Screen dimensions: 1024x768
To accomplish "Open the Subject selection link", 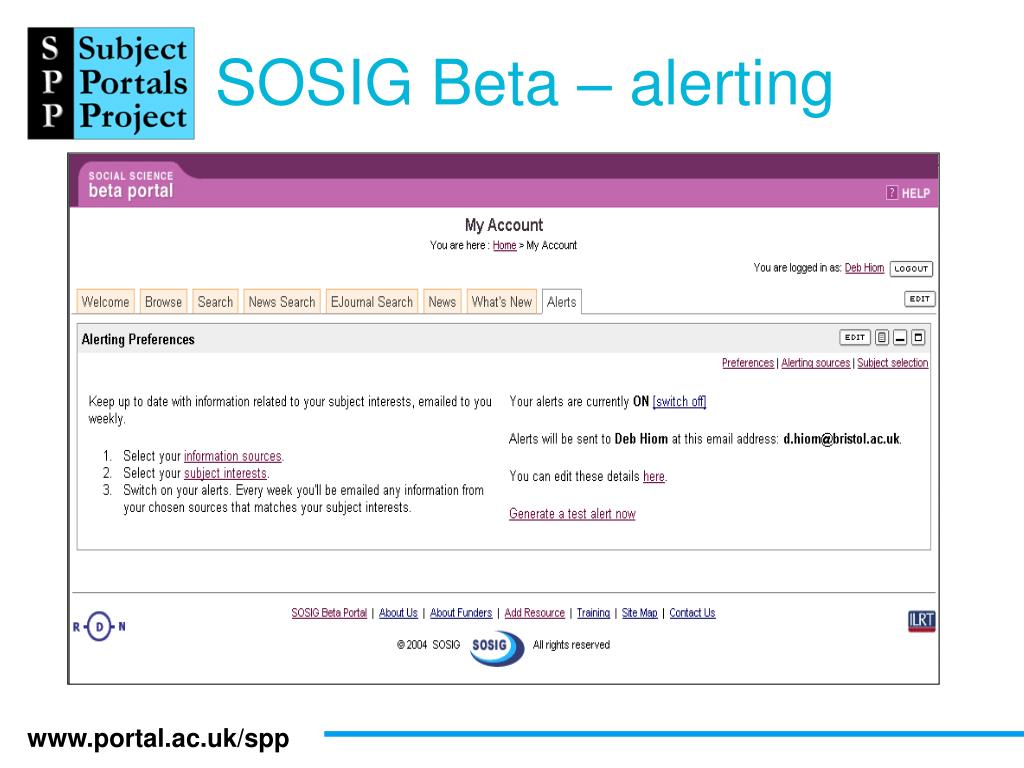I will click(x=893, y=363).
